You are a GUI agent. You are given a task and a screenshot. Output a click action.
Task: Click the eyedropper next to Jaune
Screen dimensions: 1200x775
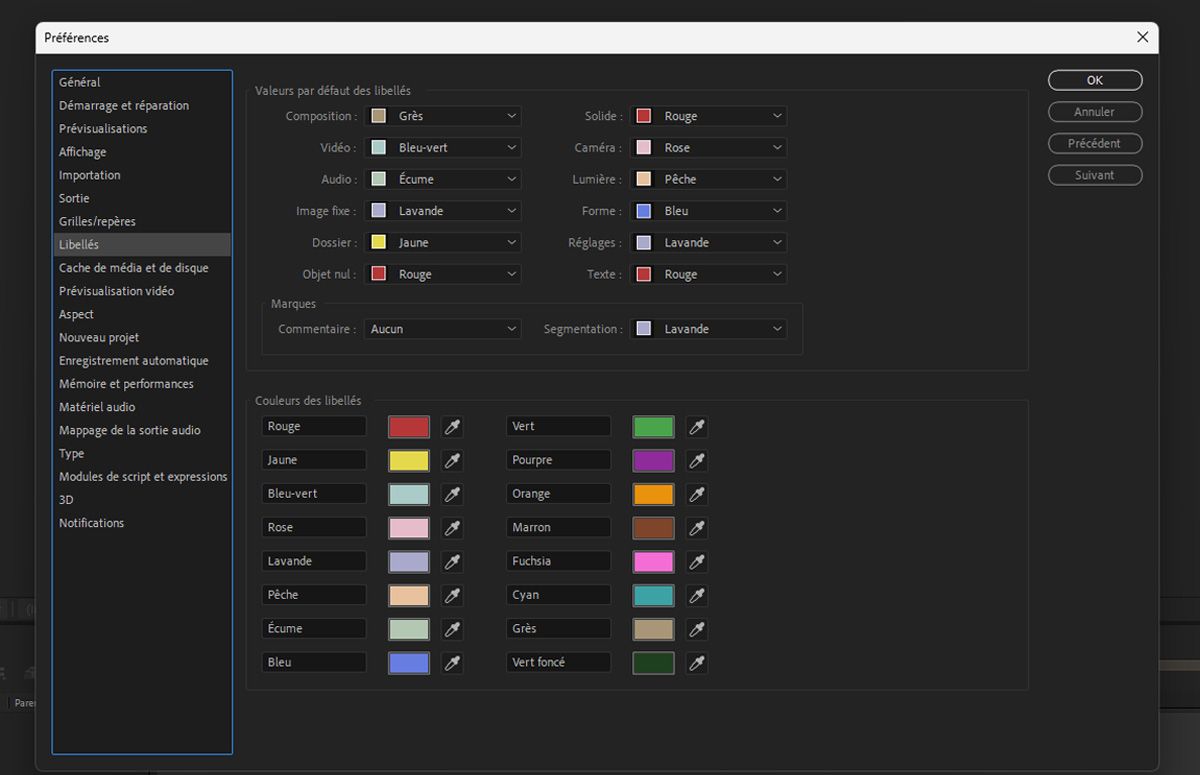(x=452, y=461)
